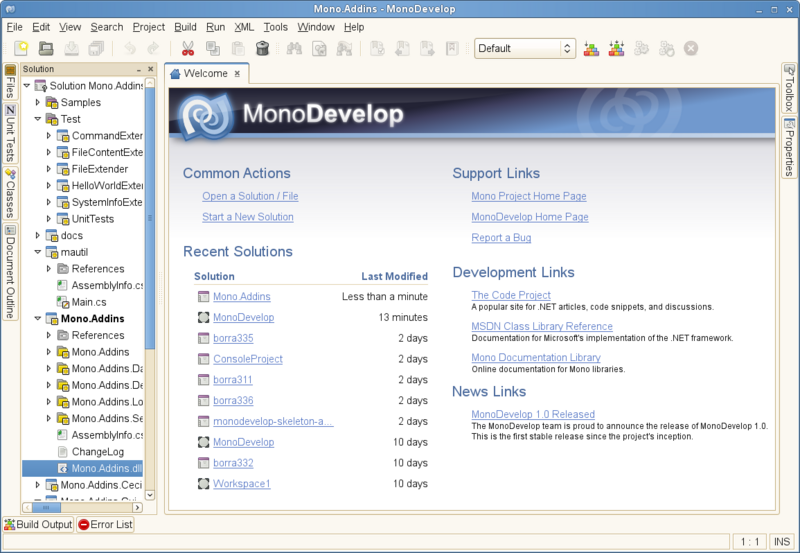Click the Previous Bookmark toolbar icon
Image resolution: width=800 pixels, height=553 pixels.
pos(402,48)
